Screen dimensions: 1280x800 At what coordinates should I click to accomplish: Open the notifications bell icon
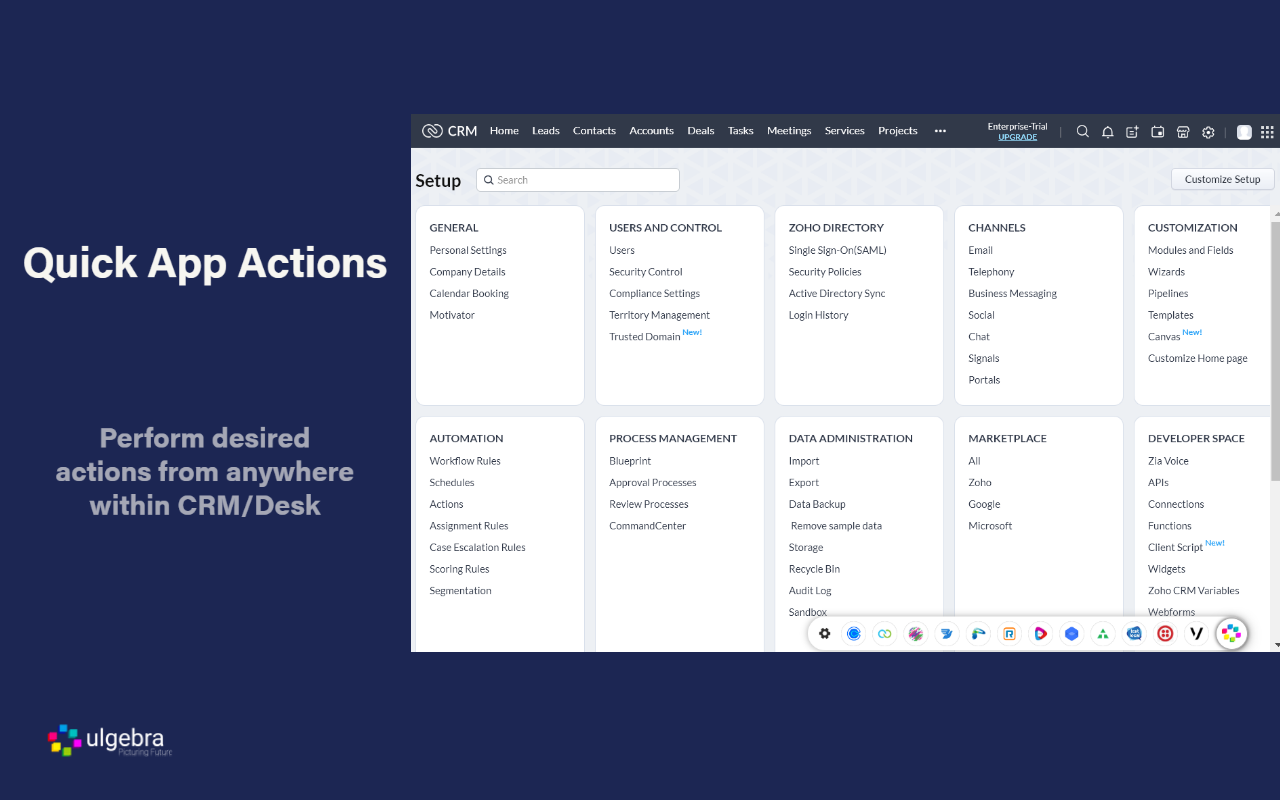[x=1107, y=131]
